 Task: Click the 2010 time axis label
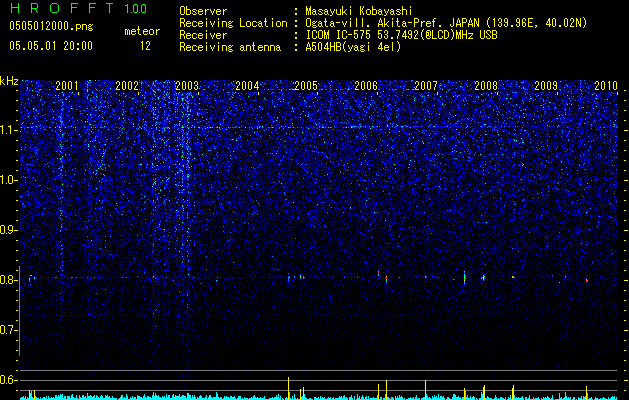[x=606, y=85]
